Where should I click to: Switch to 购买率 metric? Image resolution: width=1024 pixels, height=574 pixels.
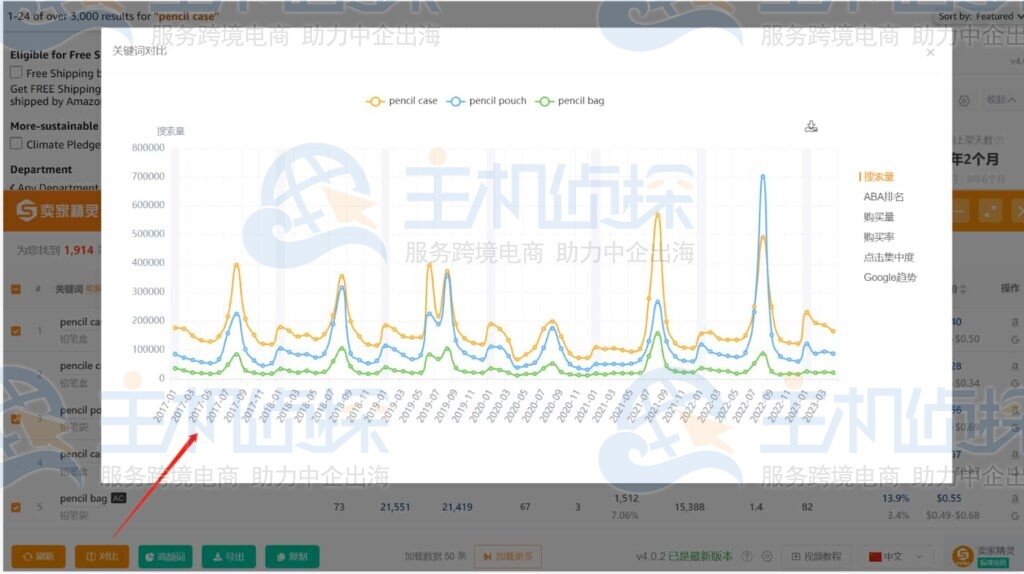878,237
